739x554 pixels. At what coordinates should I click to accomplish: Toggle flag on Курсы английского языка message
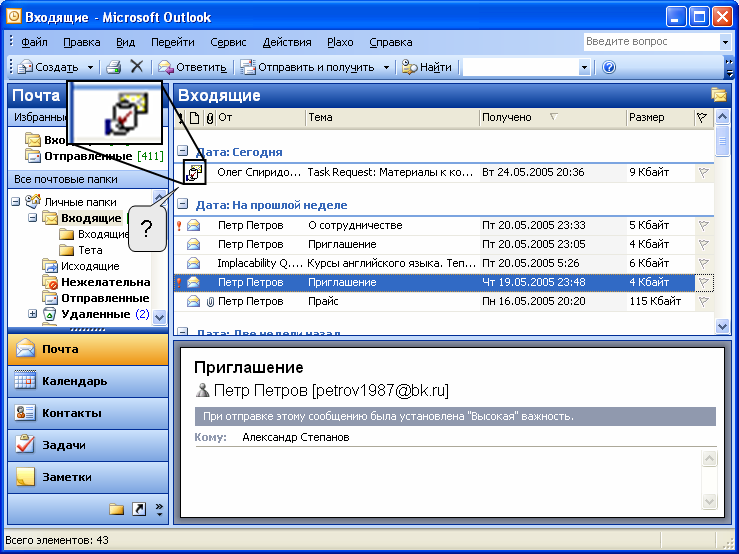(x=704, y=263)
